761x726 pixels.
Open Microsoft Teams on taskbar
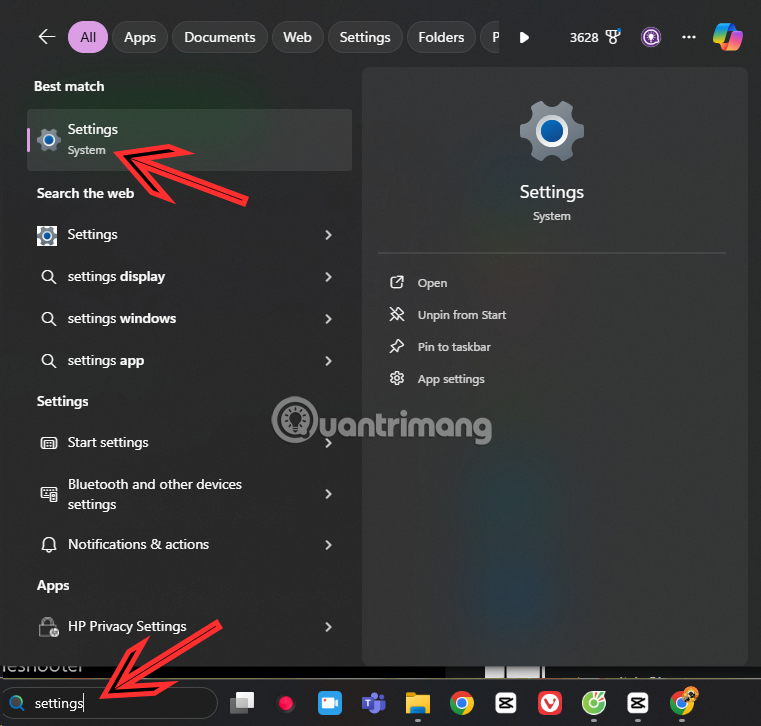tap(374, 703)
